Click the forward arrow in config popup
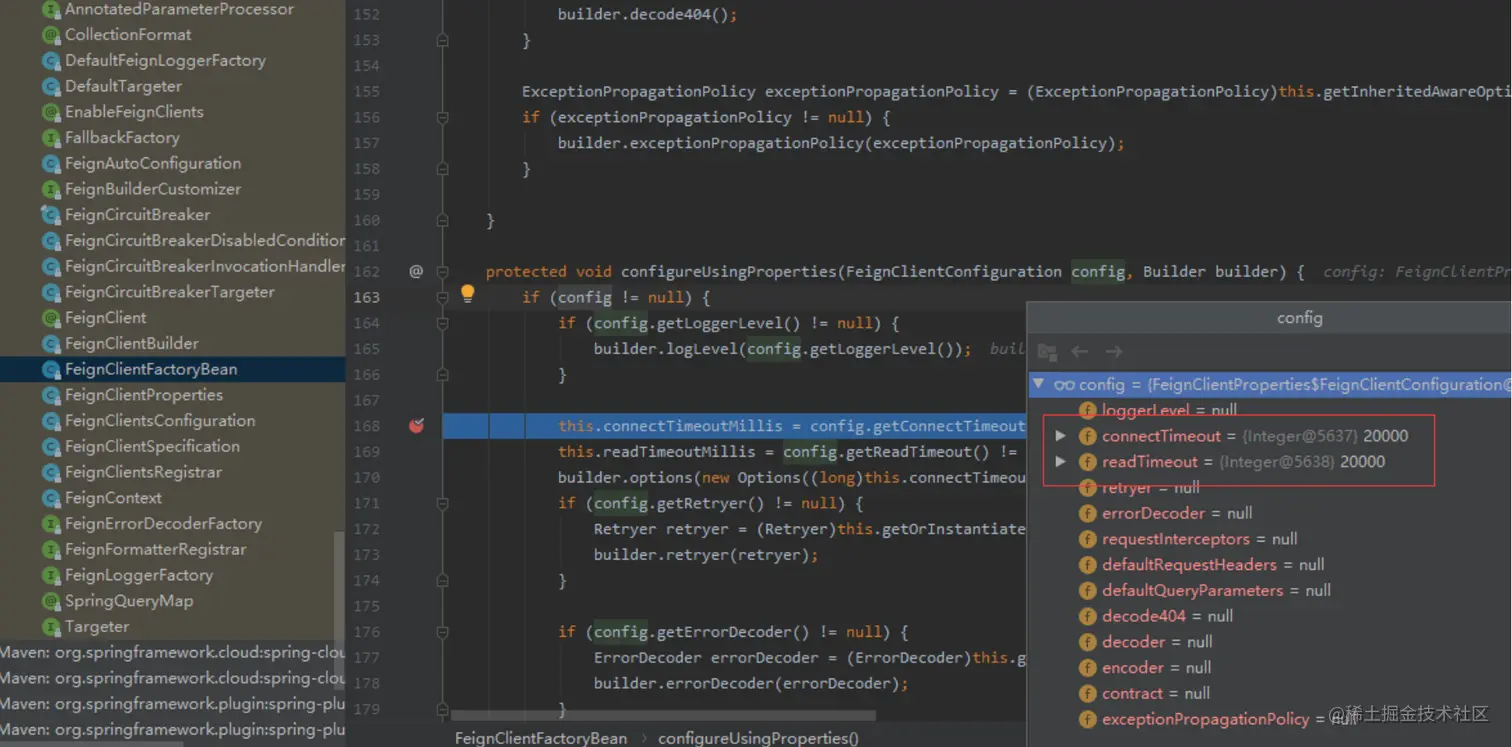This screenshot has width=1512, height=747. [x=1114, y=351]
